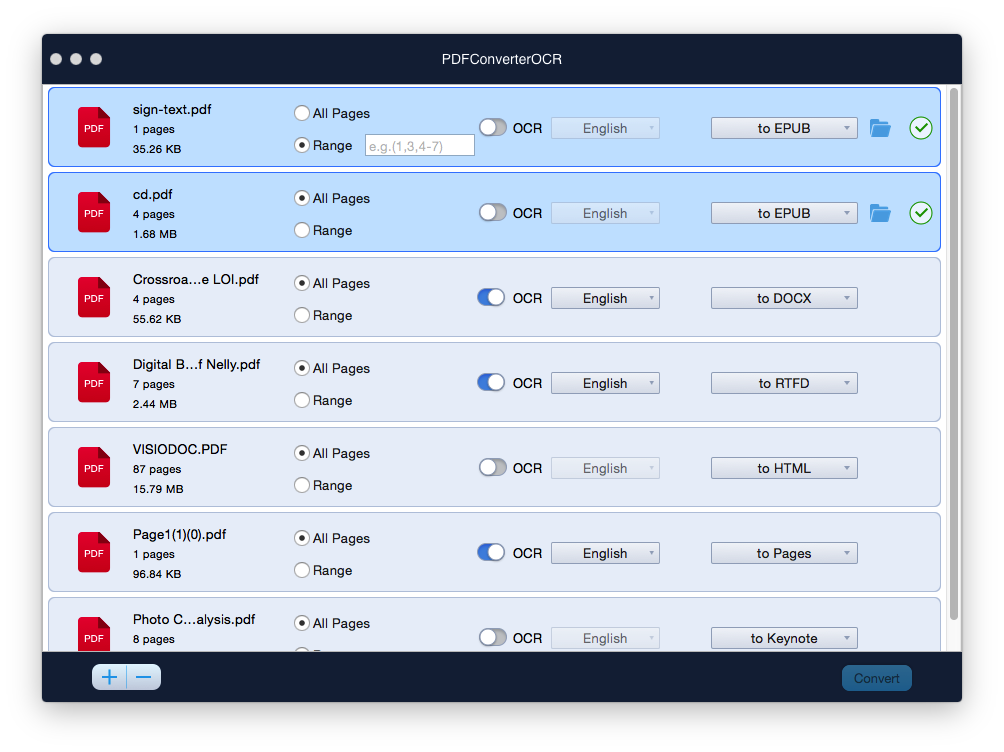Add new PDF files using the plus icon
Screen dimensions: 1004x752
[109, 677]
